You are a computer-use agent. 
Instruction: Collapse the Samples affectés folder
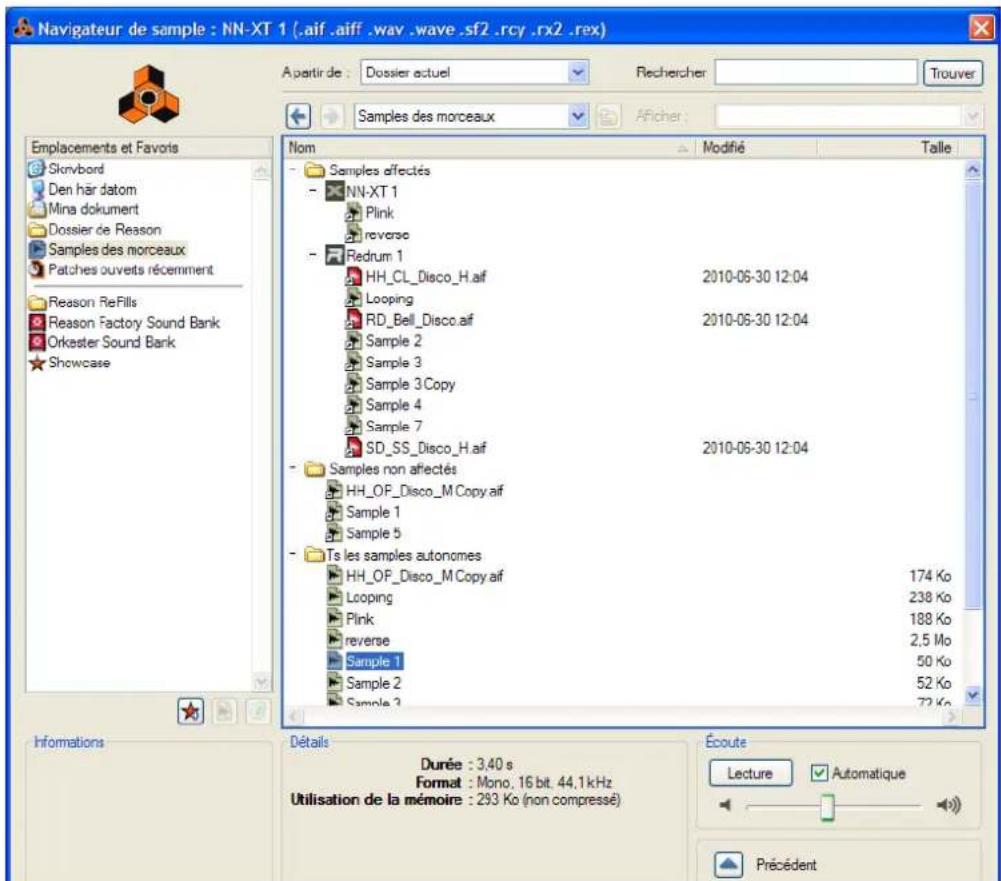point(291,170)
